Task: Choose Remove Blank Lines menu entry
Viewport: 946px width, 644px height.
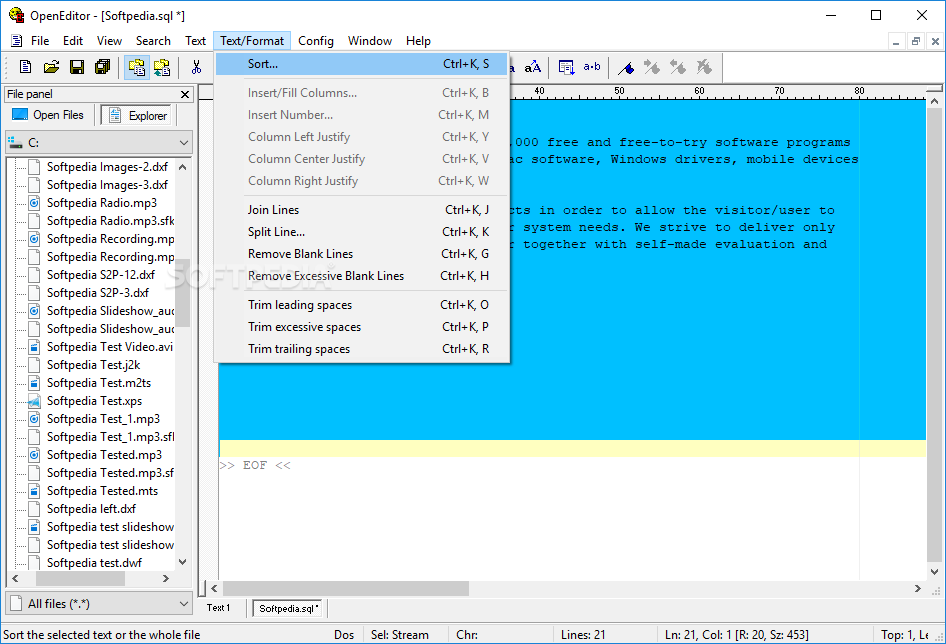Action: coord(361,254)
